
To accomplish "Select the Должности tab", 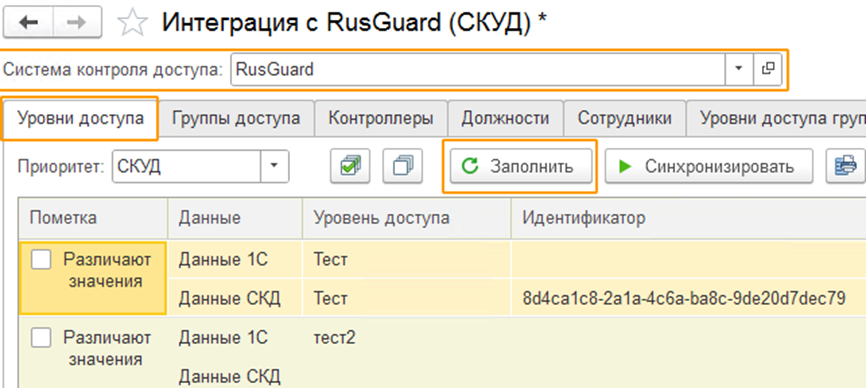I will (x=505, y=118).
